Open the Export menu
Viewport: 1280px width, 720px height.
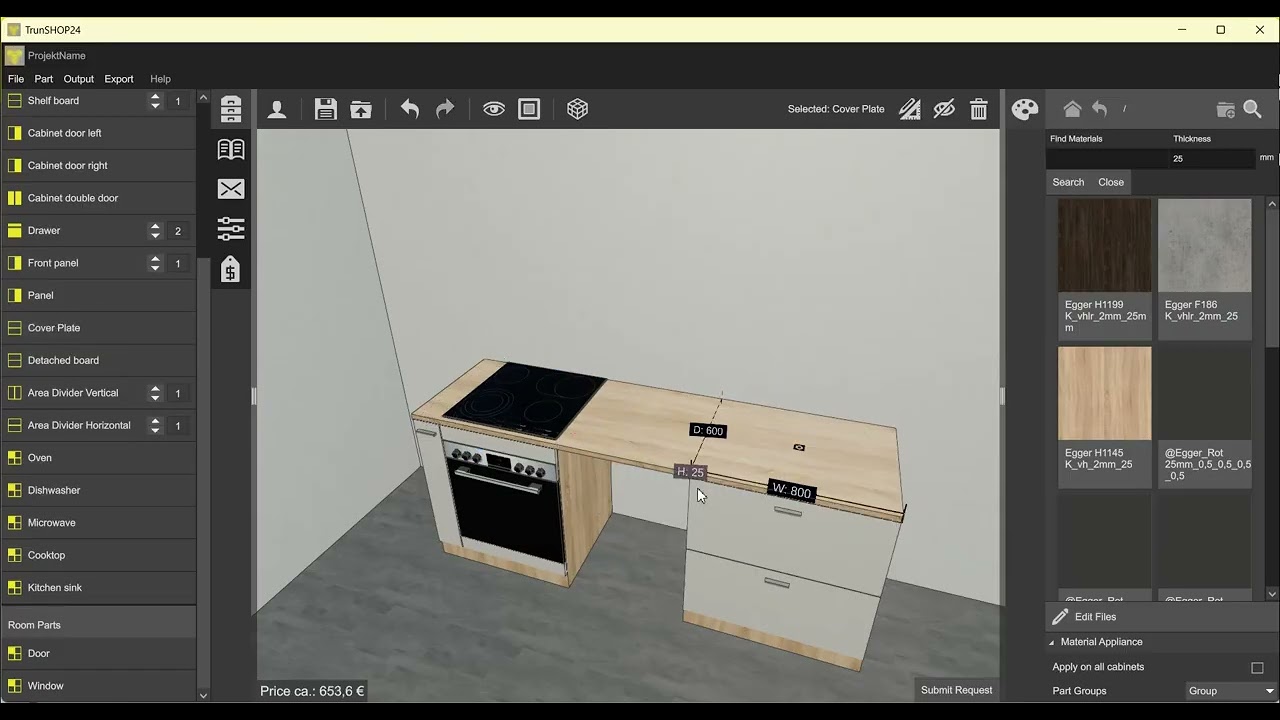pos(119,79)
